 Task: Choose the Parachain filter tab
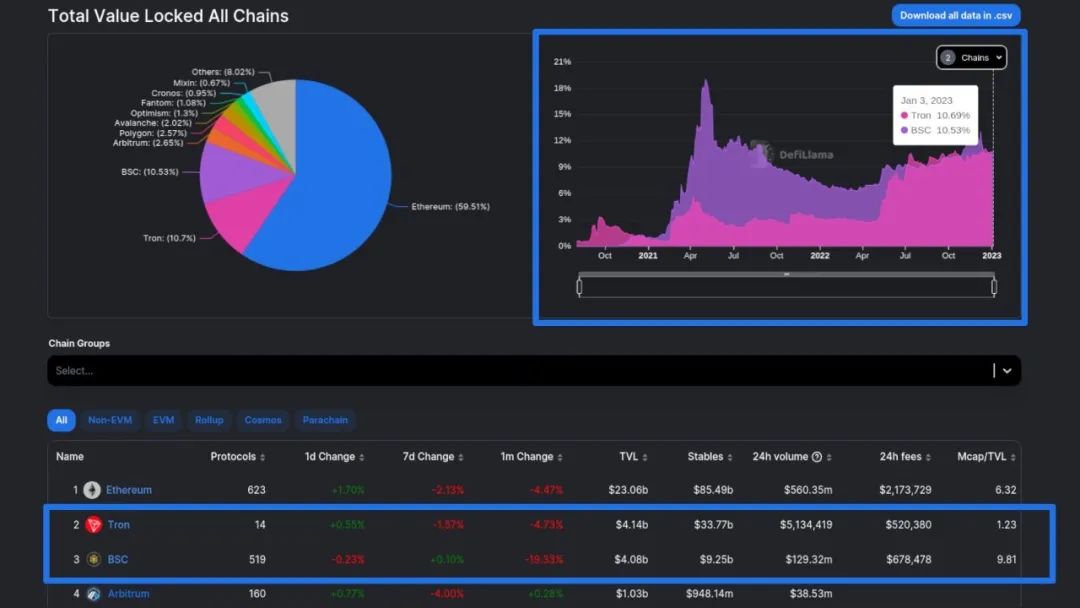pos(325,420)
